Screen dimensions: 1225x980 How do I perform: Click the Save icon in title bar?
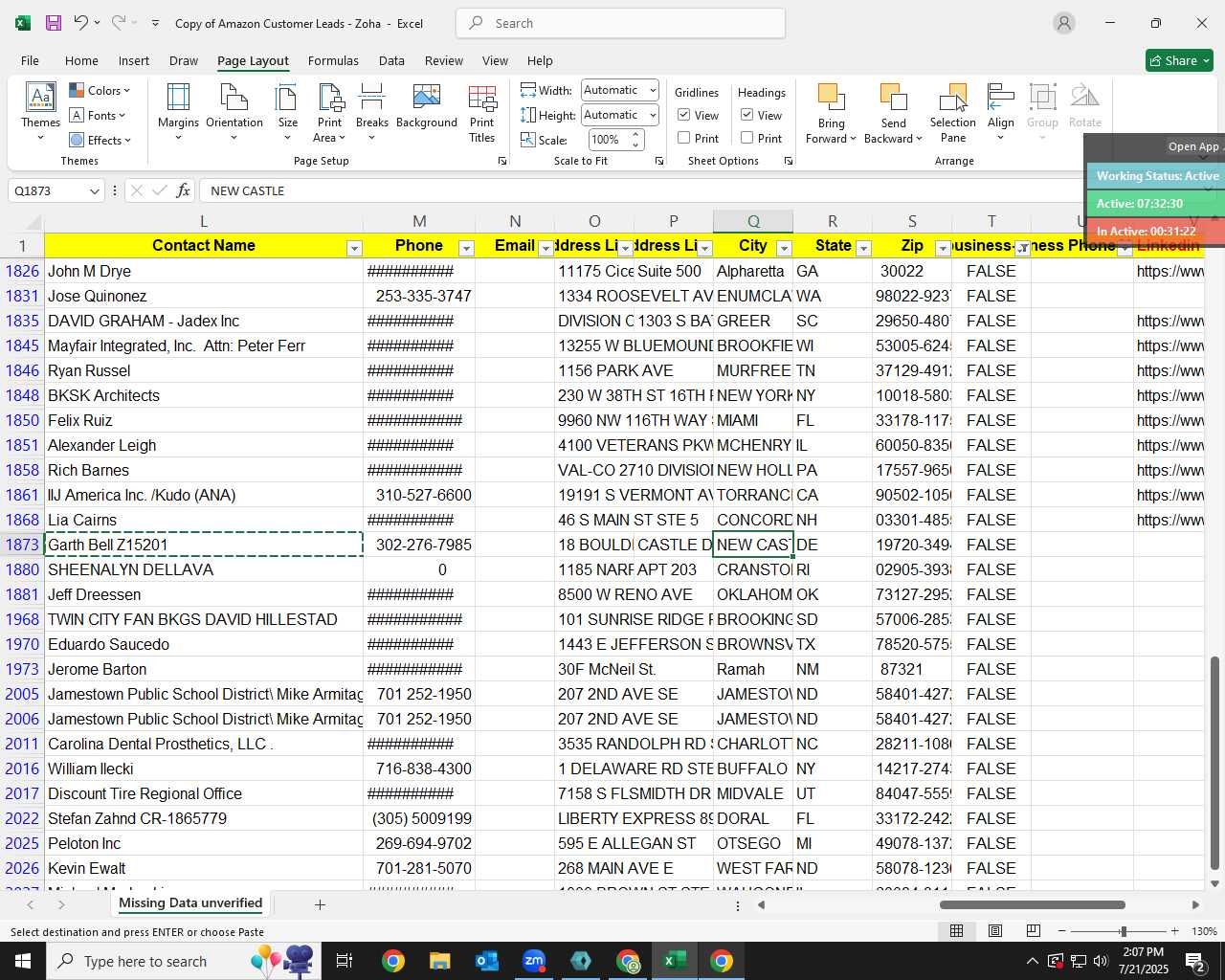point(54,23)
